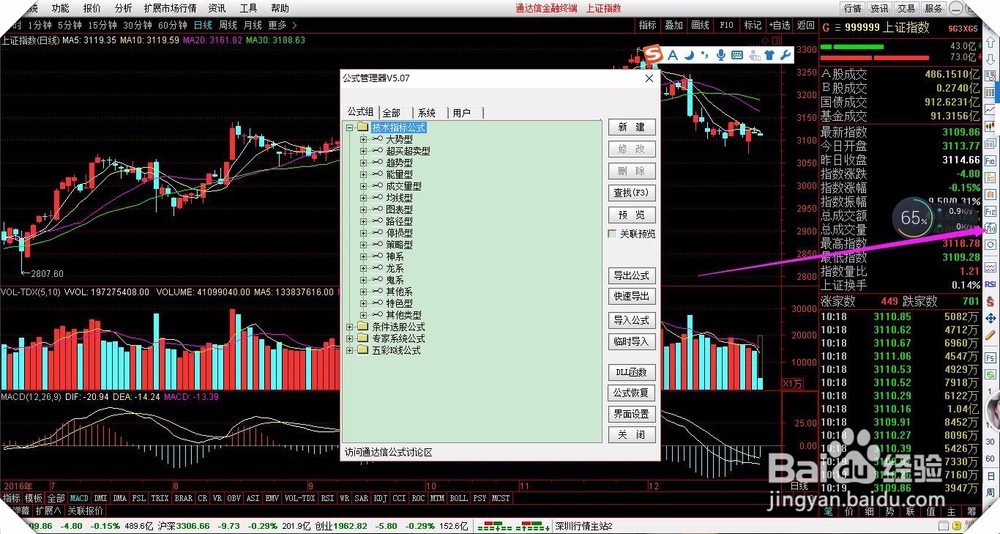The width and height of the screenshot is (1000, 534).
Task: Click the 关闭 button in dialog
Action: pyautogui.click(x=631, y=434)
